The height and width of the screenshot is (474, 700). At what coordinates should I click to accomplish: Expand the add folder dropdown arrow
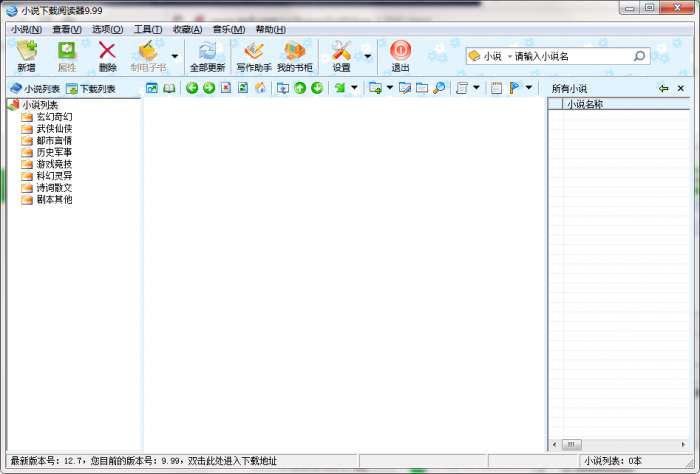point(389,87)
